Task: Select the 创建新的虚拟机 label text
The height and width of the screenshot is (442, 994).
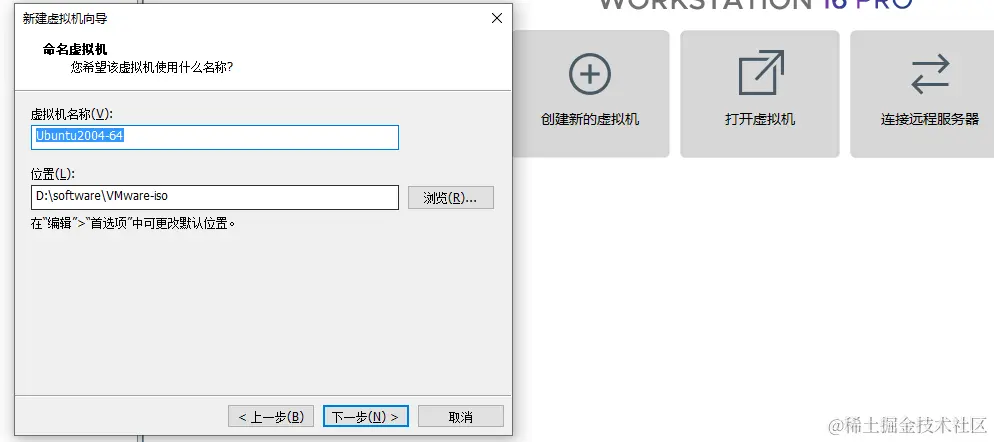Action: pyautogui.click(x=590, y=119)
